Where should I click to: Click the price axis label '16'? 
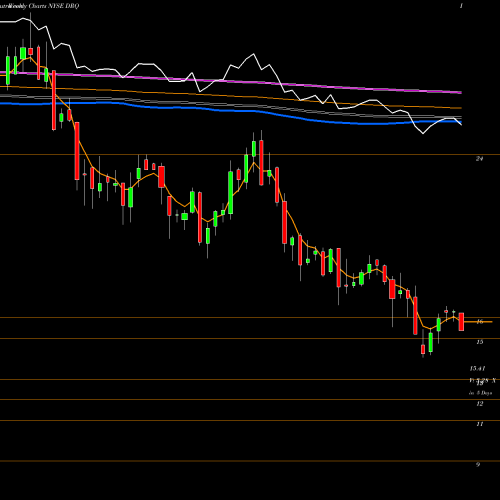480,321
